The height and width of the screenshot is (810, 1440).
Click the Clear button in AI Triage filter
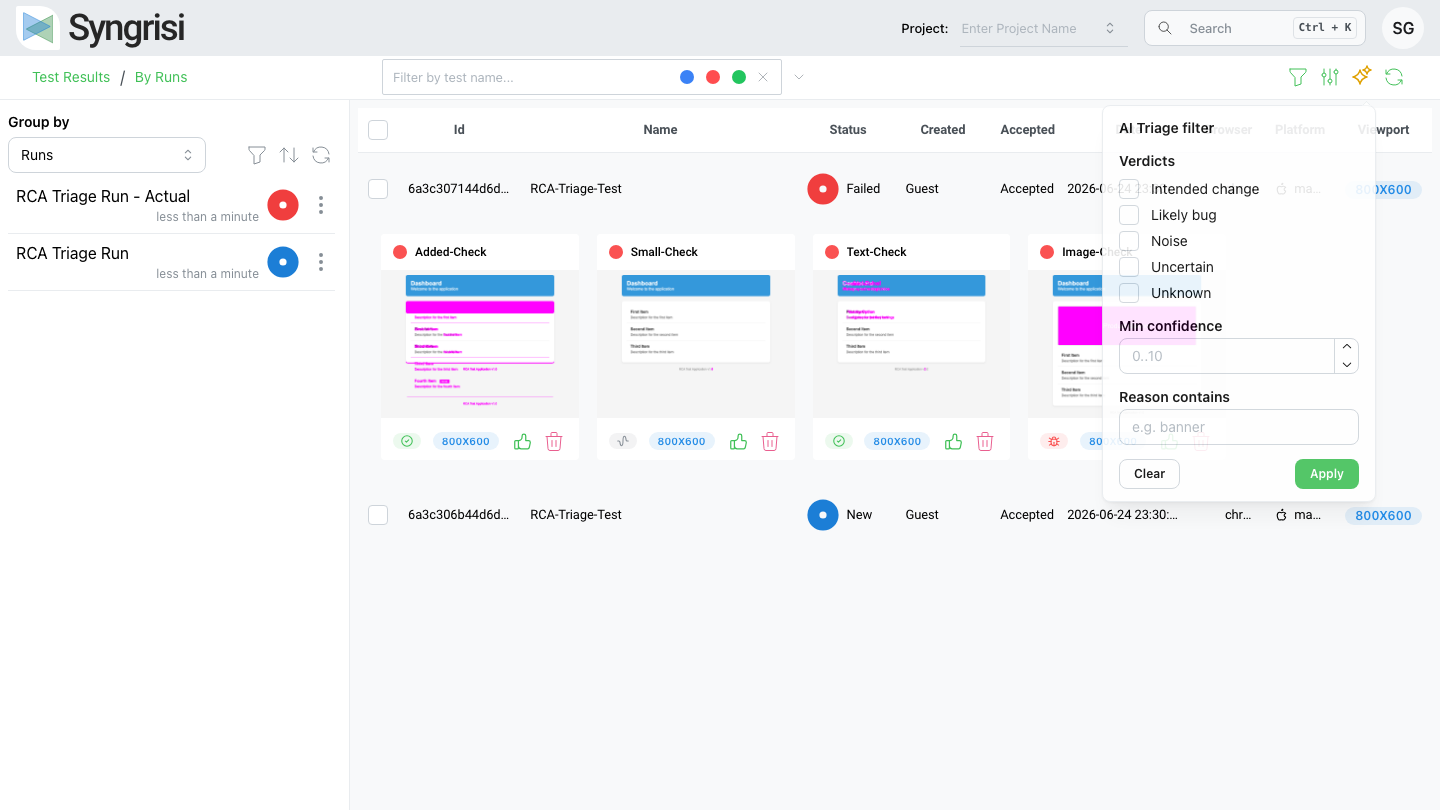[1149, 474]
